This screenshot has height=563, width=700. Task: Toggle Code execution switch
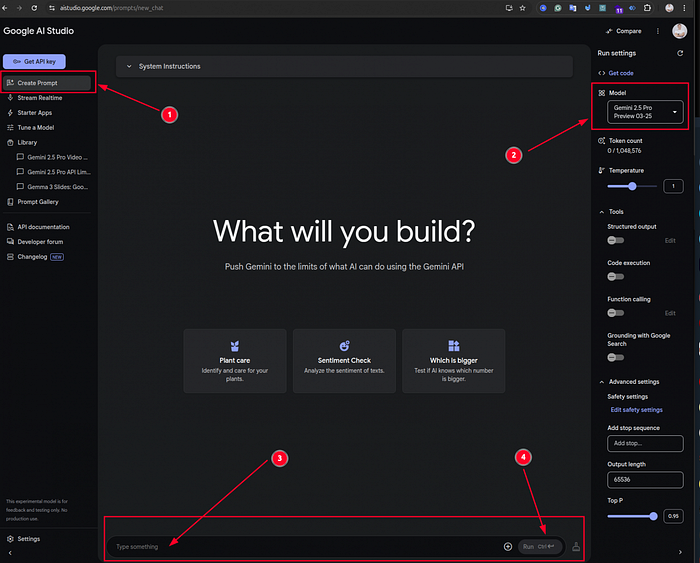pyautogui.click(x=616, y=277)
